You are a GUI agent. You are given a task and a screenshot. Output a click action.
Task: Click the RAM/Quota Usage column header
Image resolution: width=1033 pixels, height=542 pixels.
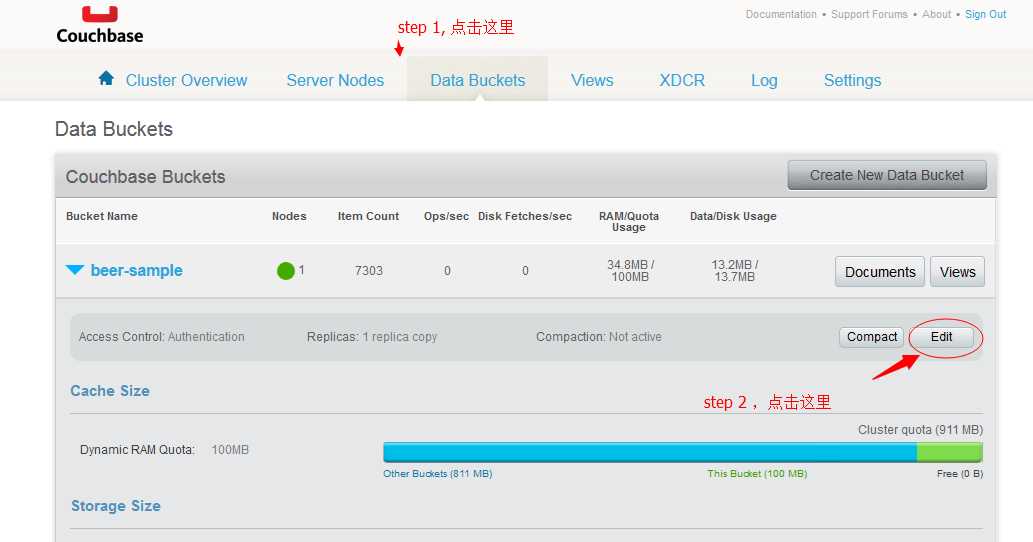(x=628, y=221)
